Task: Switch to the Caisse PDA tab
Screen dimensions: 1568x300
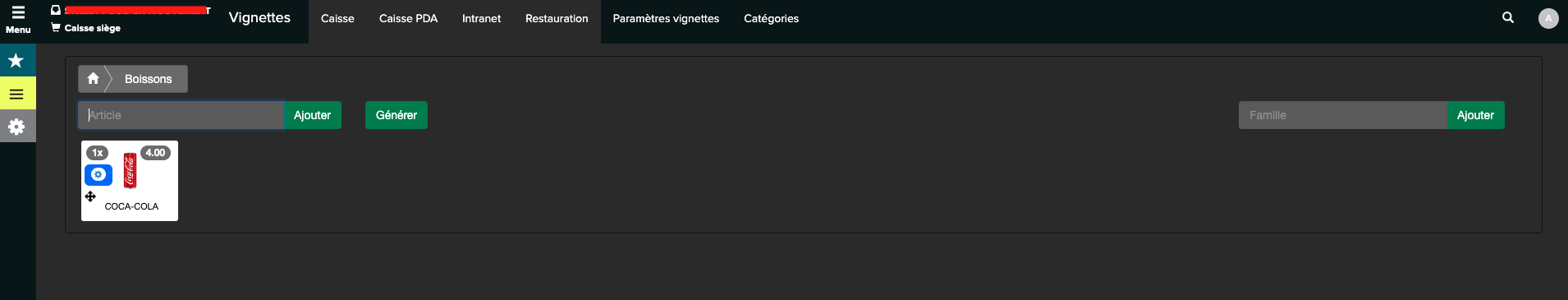Action: coord(408,18)
